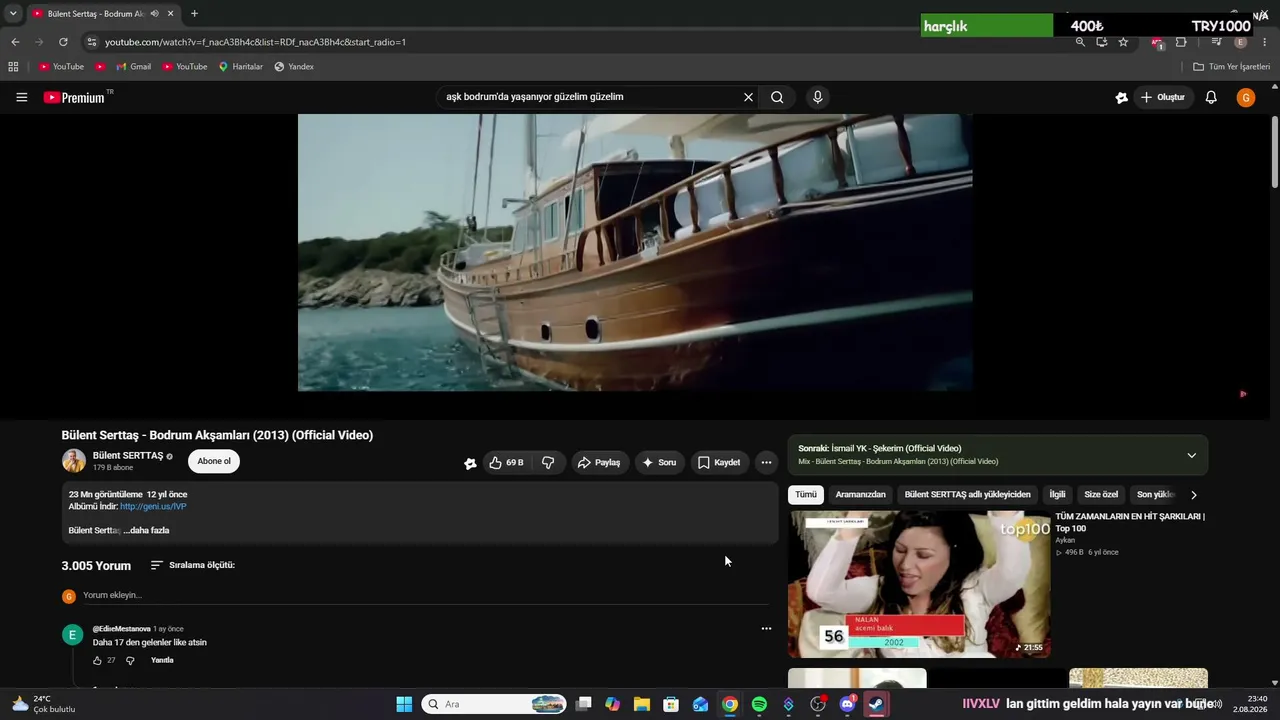Start voice search with the microphone
The image size is (1280, 720).
[817, 97]
